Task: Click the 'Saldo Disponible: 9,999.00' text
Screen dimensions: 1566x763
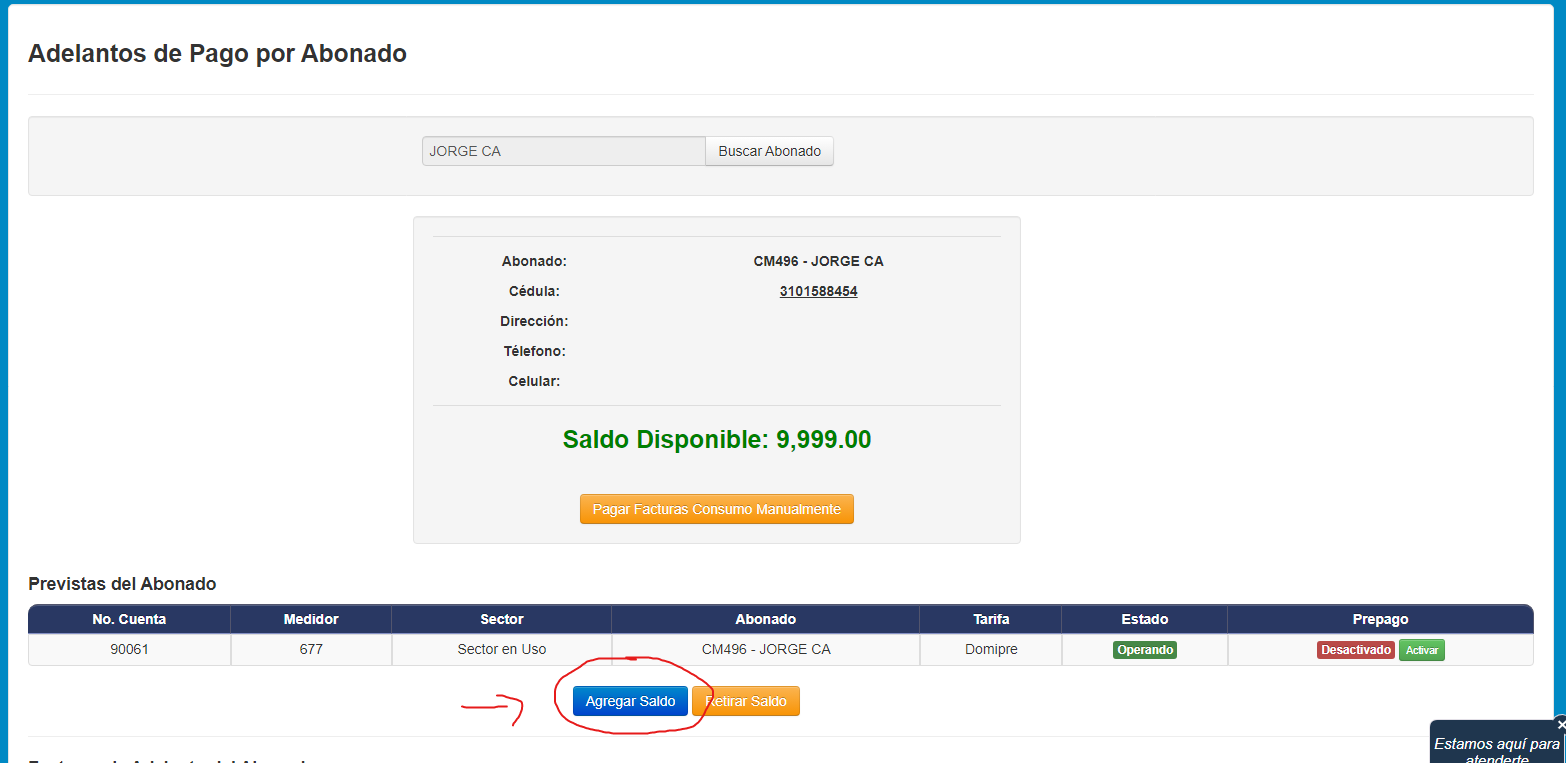Action: coord(717,440)
